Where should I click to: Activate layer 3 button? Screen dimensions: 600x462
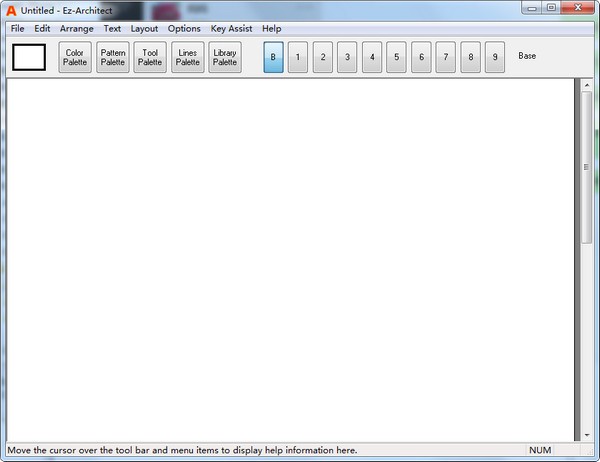tap(347, 57)
